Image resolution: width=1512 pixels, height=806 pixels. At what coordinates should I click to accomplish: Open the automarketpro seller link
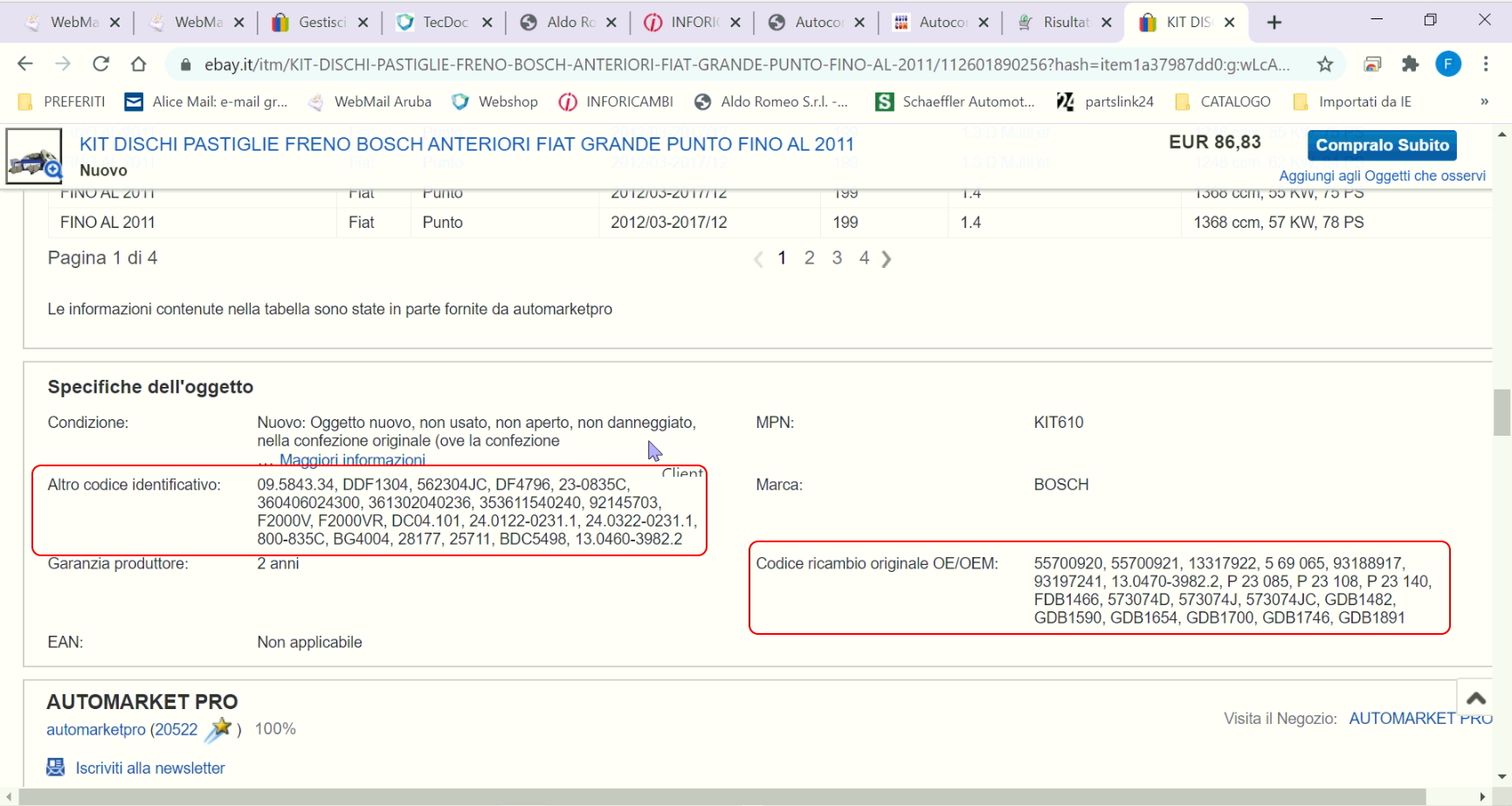pos(96,729)
